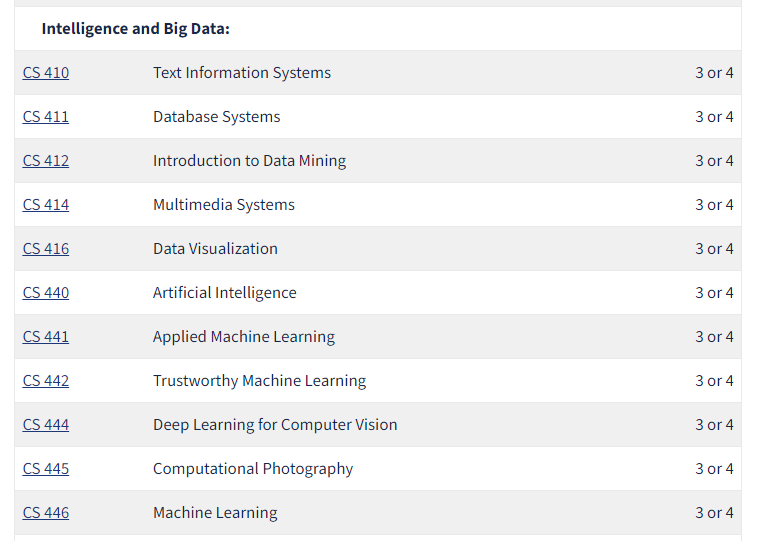Click the Database Systems row title

[216, 117]
